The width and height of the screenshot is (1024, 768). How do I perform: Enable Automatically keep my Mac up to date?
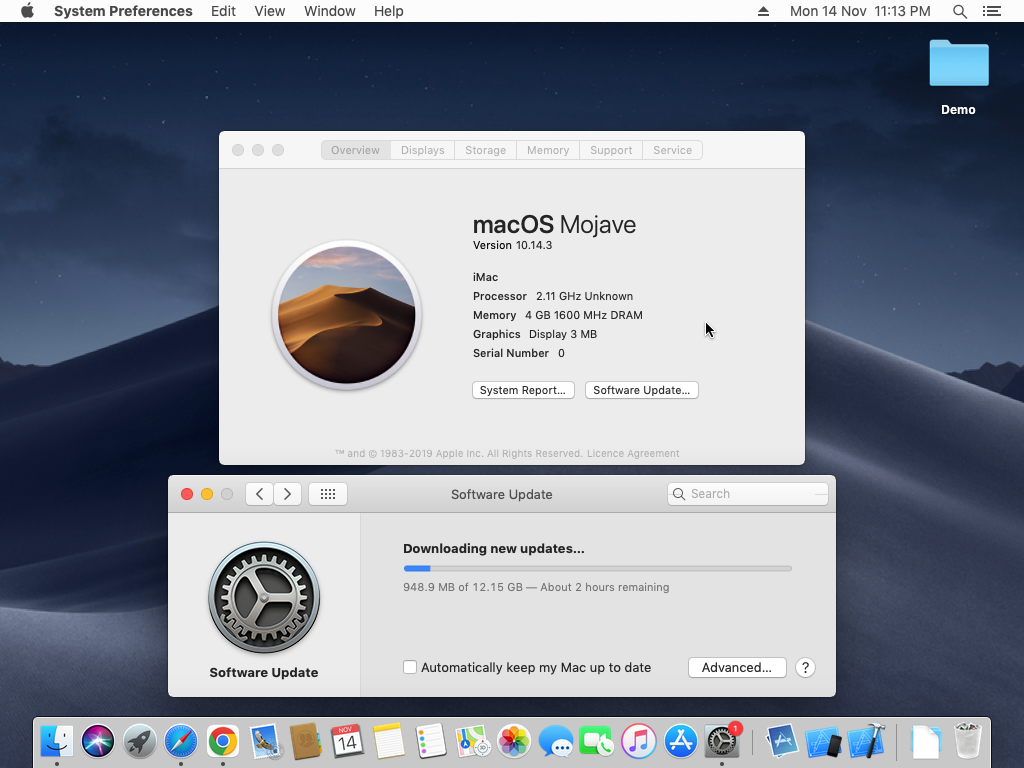coord(409,667)
